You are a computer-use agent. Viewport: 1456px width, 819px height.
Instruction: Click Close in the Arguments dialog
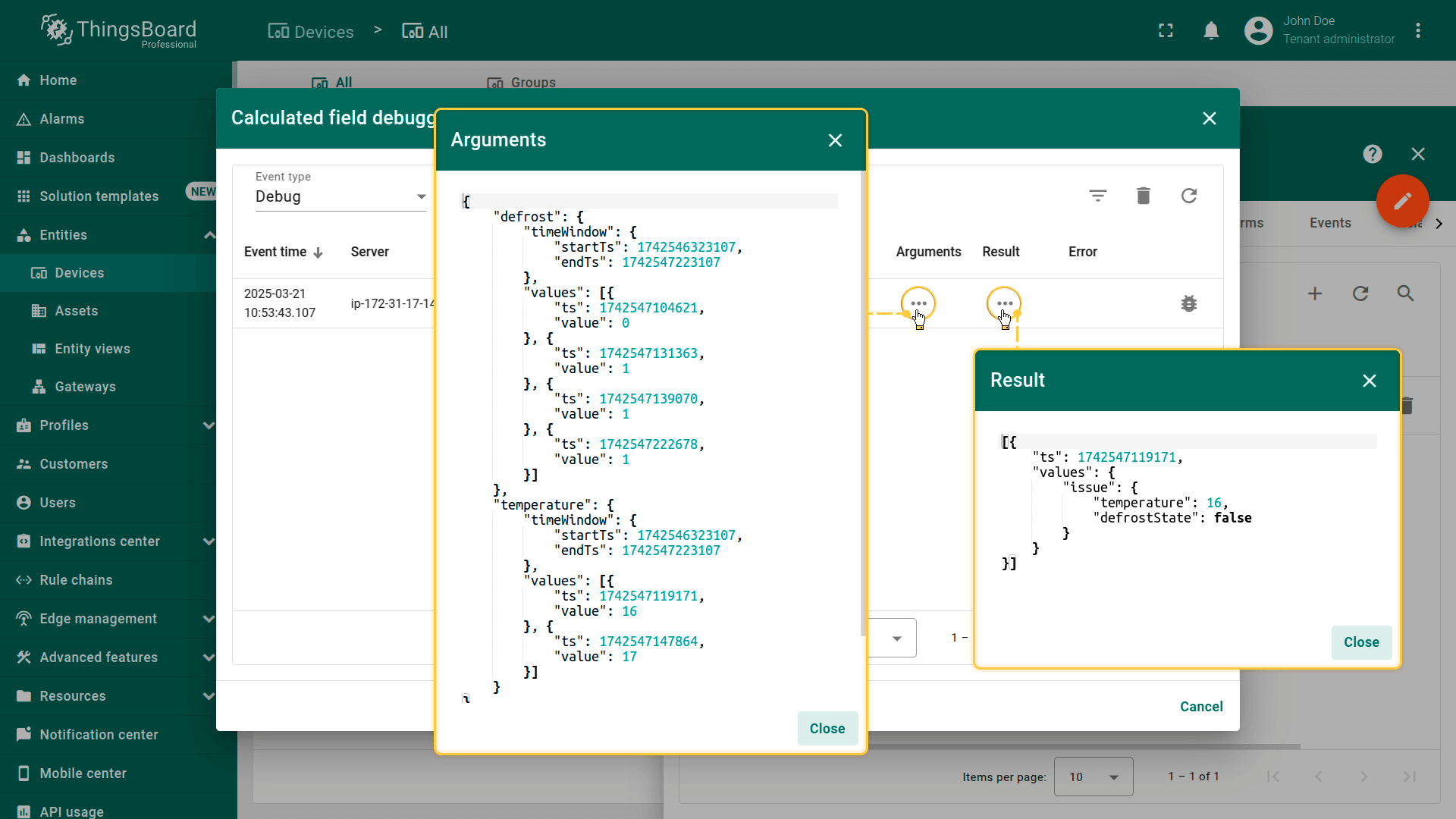click(x=827, y=729)
